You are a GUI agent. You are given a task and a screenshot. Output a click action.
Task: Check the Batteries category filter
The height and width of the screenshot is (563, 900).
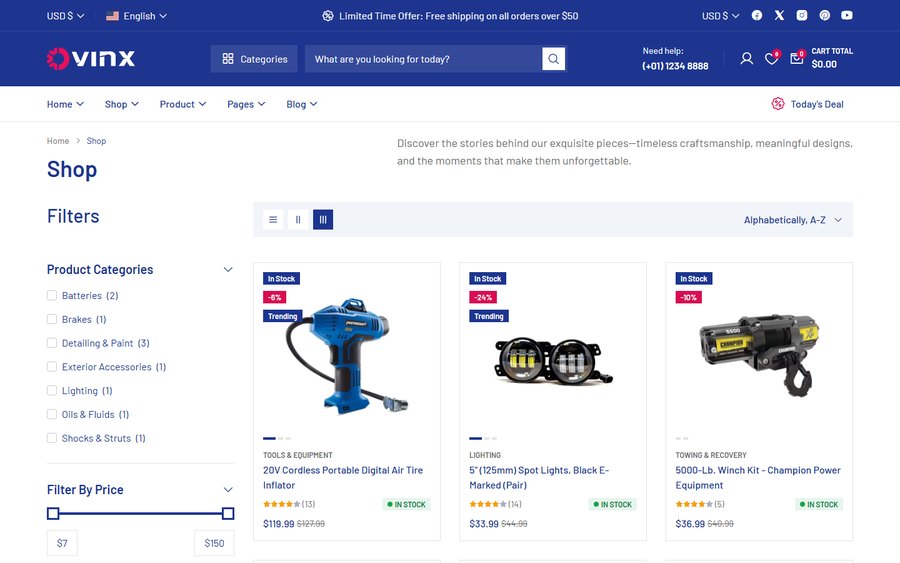click(x=52, y=295)
